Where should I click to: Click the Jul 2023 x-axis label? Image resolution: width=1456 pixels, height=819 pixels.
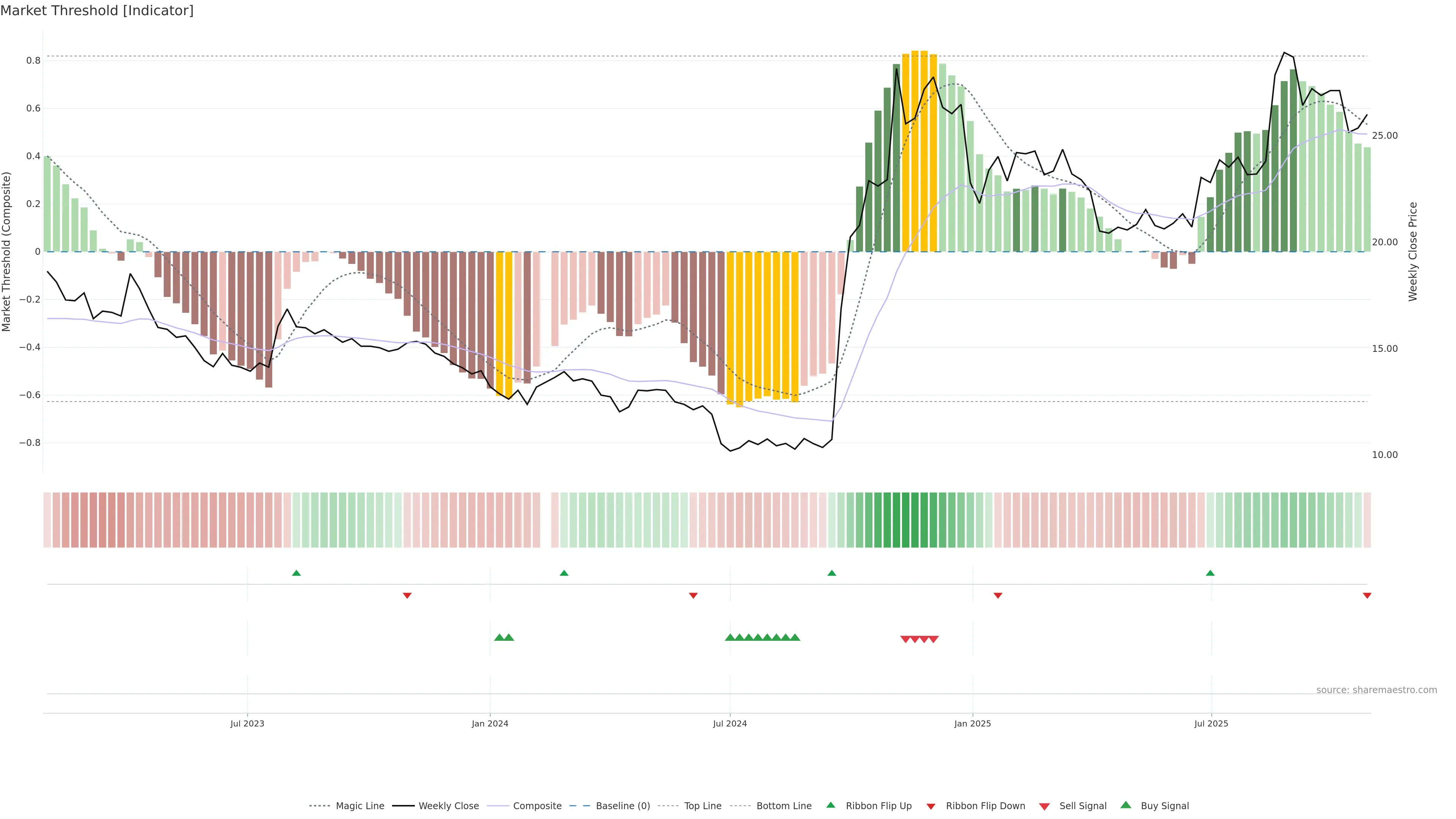247,723
